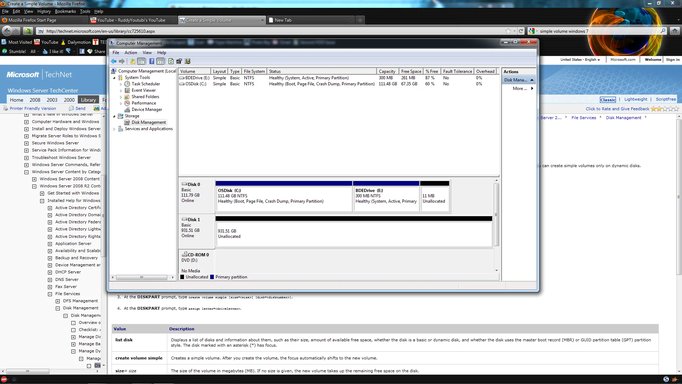Viewport: 682px width, 384px height.
Task: Click the Home tab on TechNet
Action: point(17,100)
